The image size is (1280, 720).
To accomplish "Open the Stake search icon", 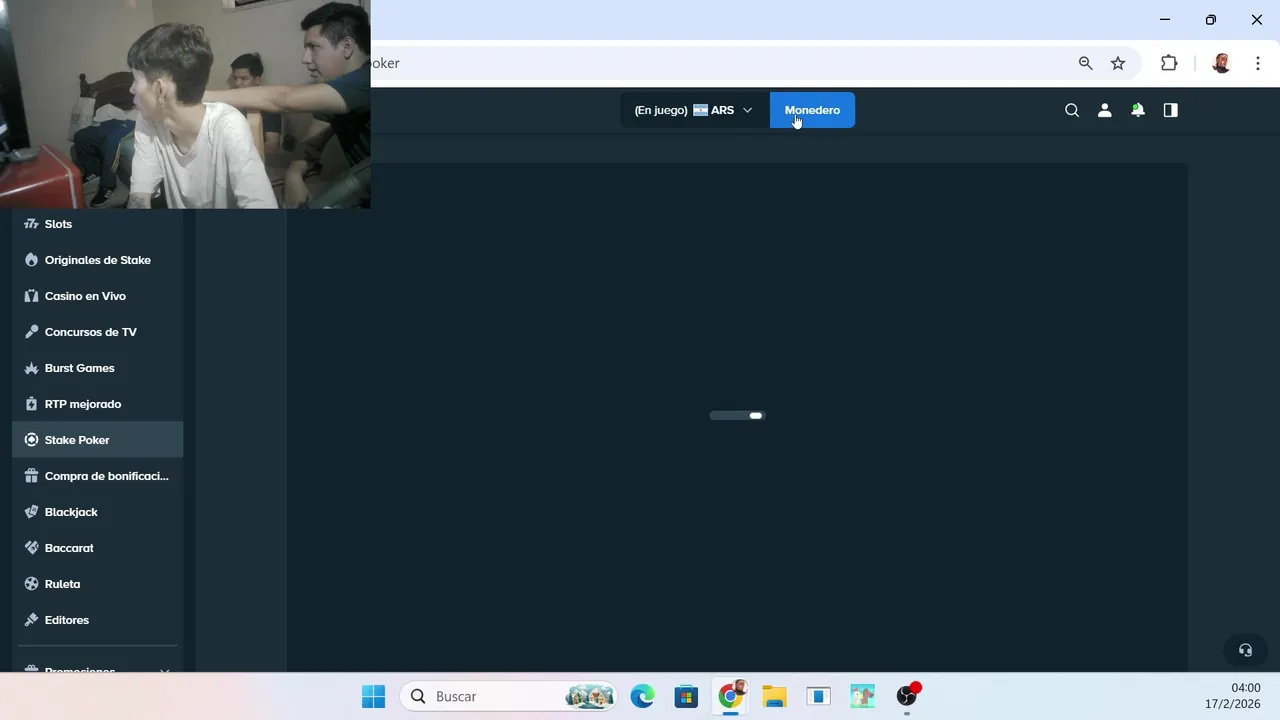I will (x=1072, y=110).
